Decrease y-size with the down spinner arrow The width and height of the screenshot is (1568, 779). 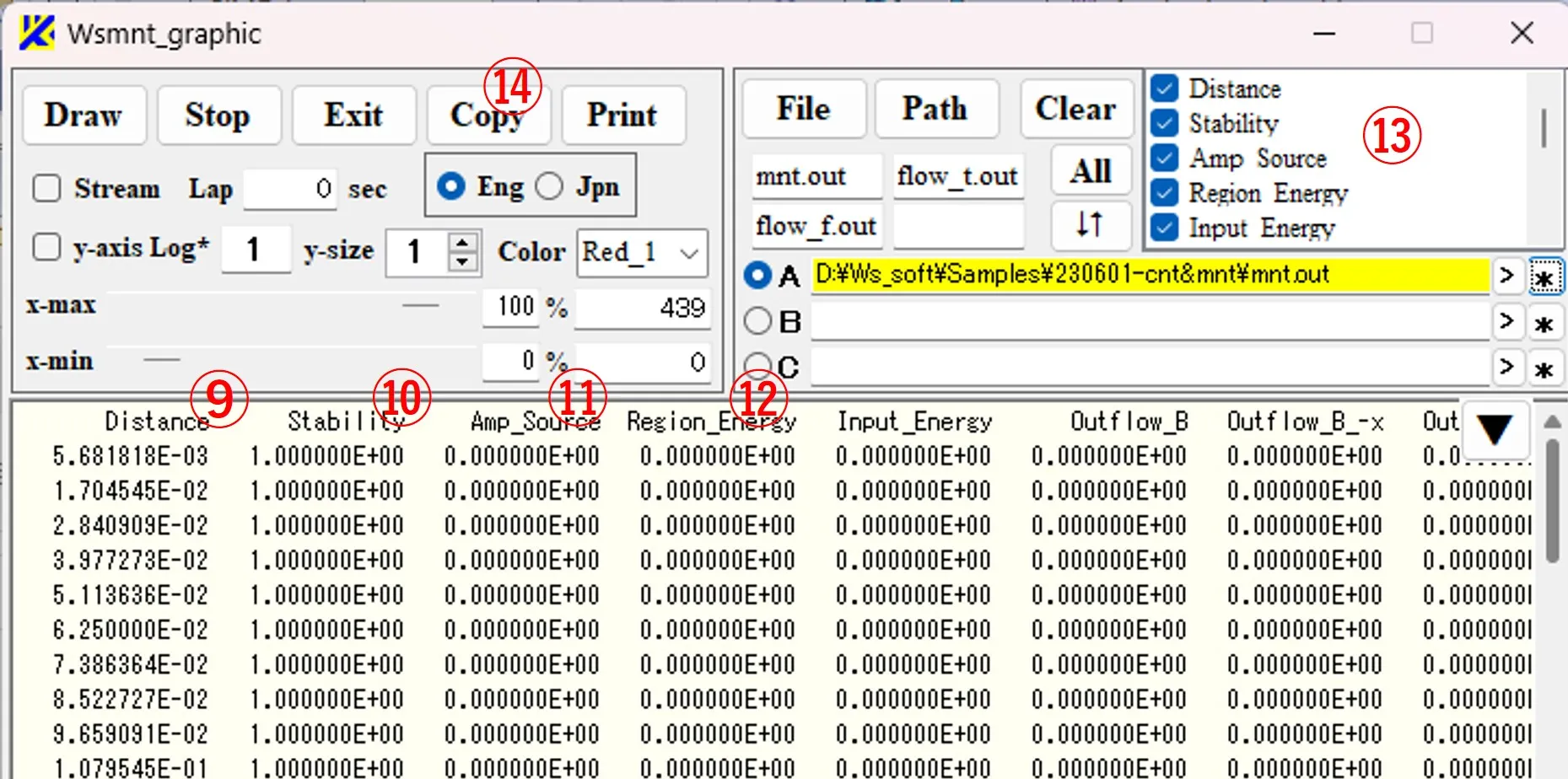(462, 262)
